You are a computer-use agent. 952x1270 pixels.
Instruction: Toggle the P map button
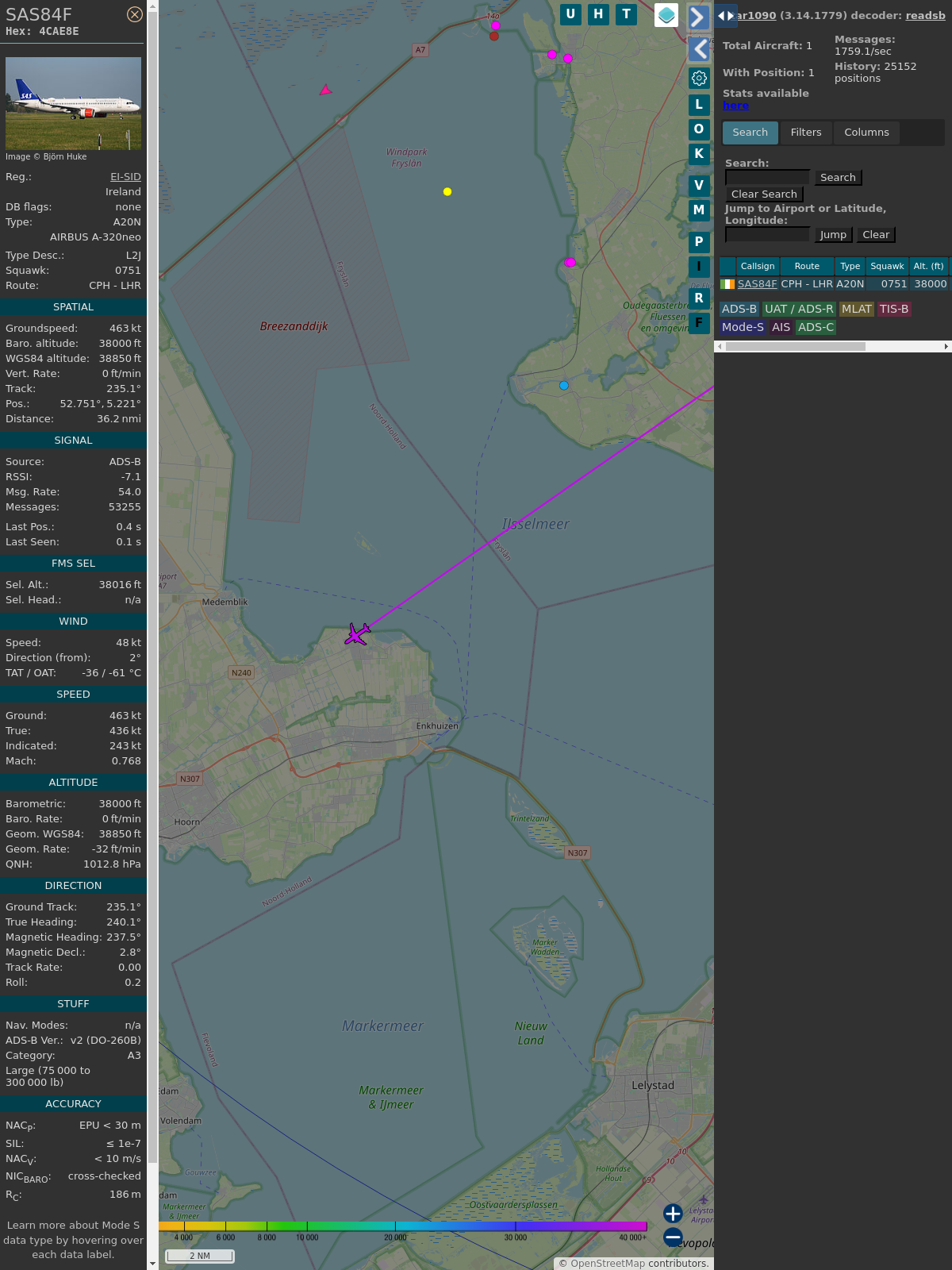[x=699, y=242]
